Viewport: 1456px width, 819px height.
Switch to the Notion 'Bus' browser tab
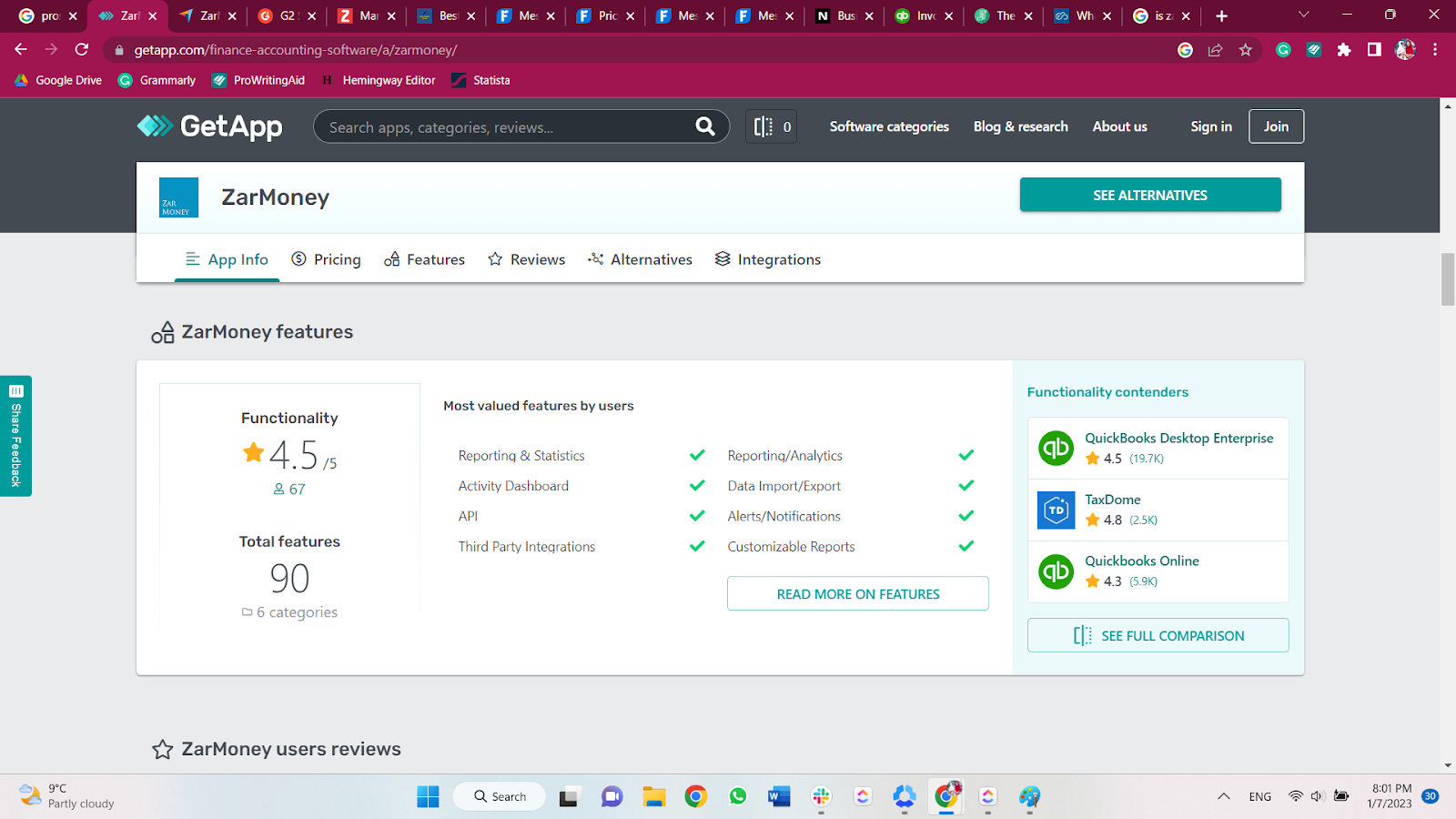[844, 15]
